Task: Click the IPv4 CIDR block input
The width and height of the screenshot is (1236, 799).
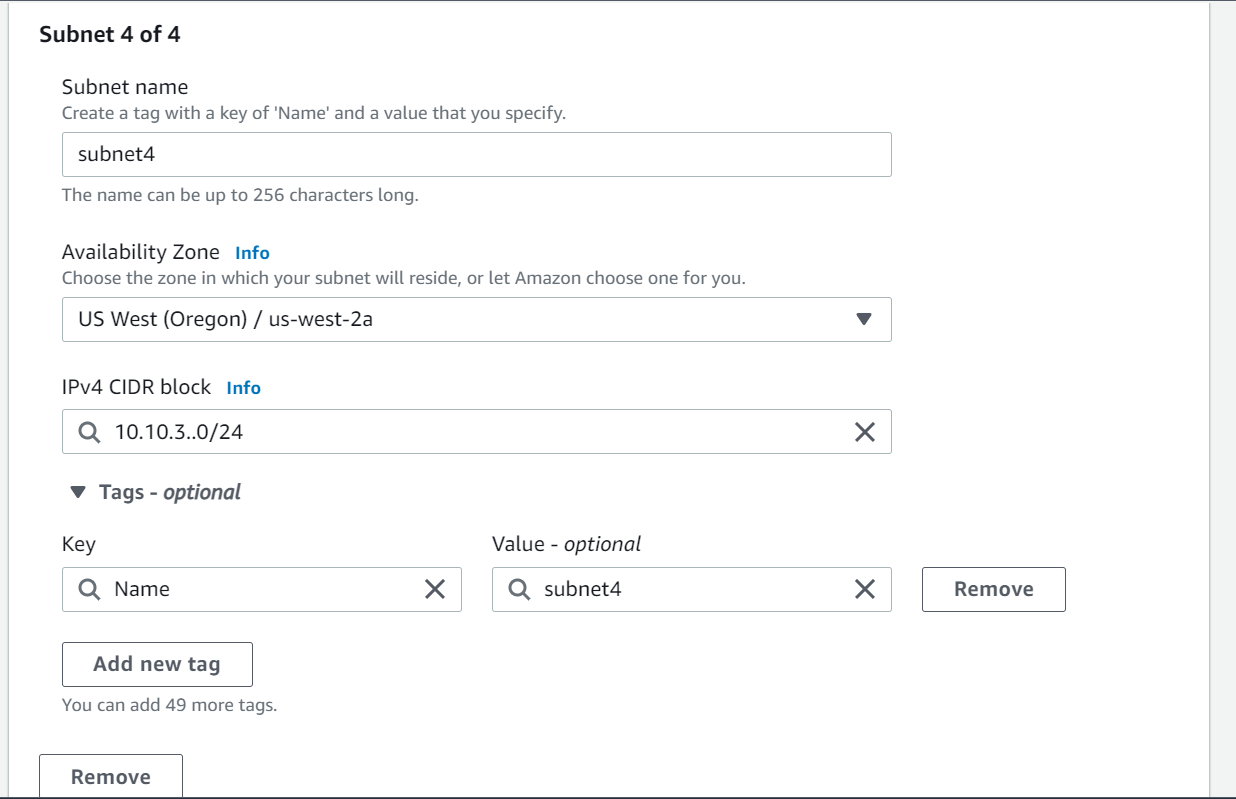Action: [x=477, y=432]
